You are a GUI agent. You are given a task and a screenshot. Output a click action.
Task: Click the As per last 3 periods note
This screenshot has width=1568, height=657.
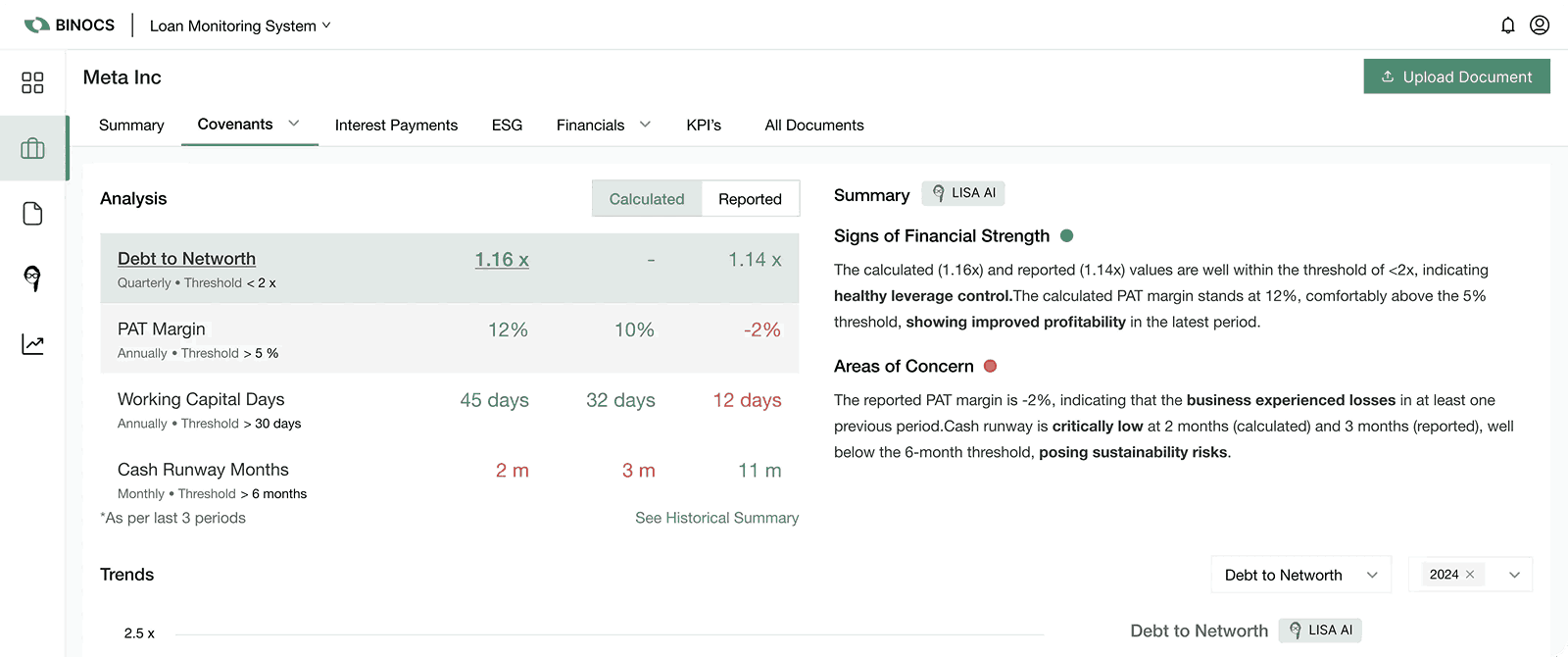pyautogui.click(x=172, y=518)
